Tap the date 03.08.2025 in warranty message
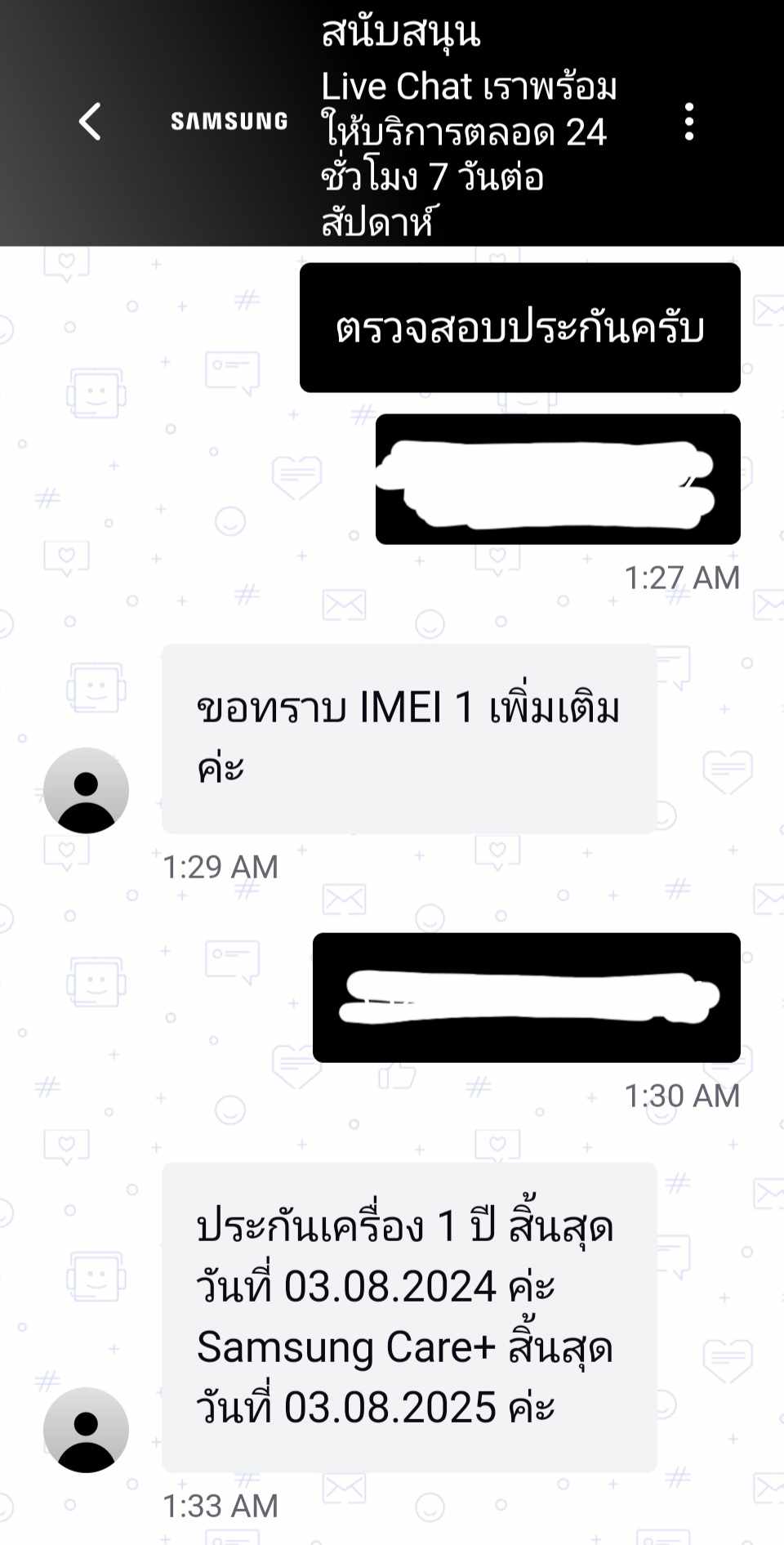Viewport: 784px width, 1545px height. (390, 1408)
